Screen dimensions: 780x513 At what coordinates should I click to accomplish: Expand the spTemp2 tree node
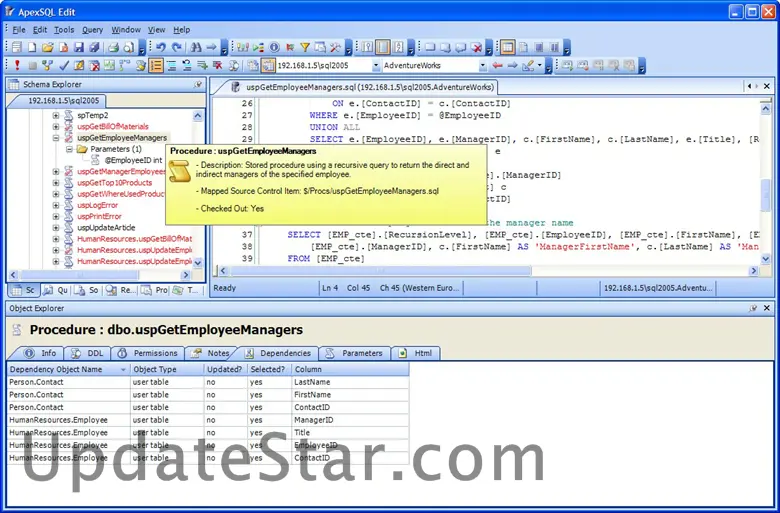pos(56,115)
